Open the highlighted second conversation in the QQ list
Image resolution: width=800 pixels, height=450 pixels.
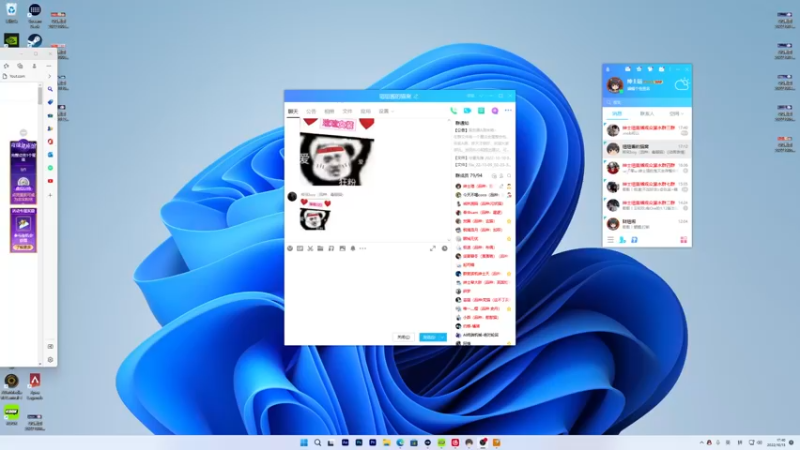coord(647,149)
